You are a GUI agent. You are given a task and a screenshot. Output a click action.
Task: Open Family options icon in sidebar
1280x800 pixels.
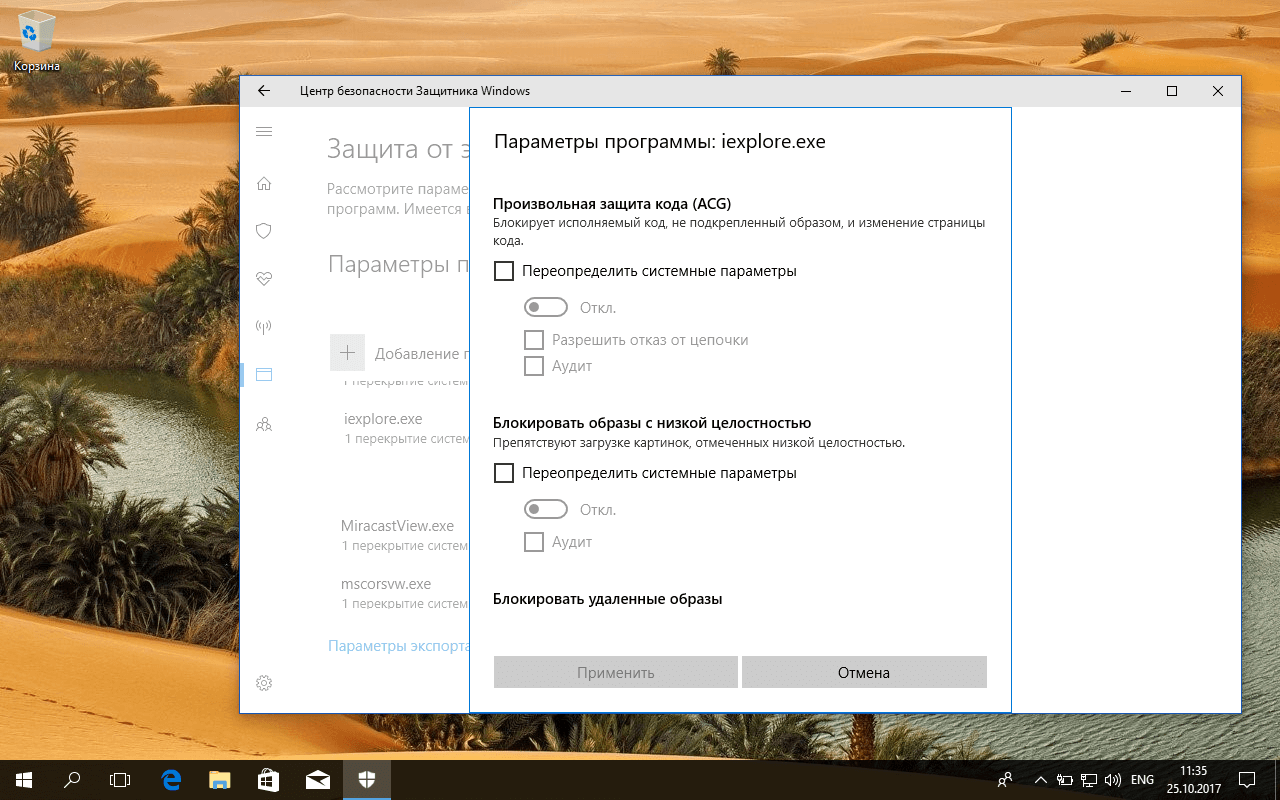coord(264,425)
